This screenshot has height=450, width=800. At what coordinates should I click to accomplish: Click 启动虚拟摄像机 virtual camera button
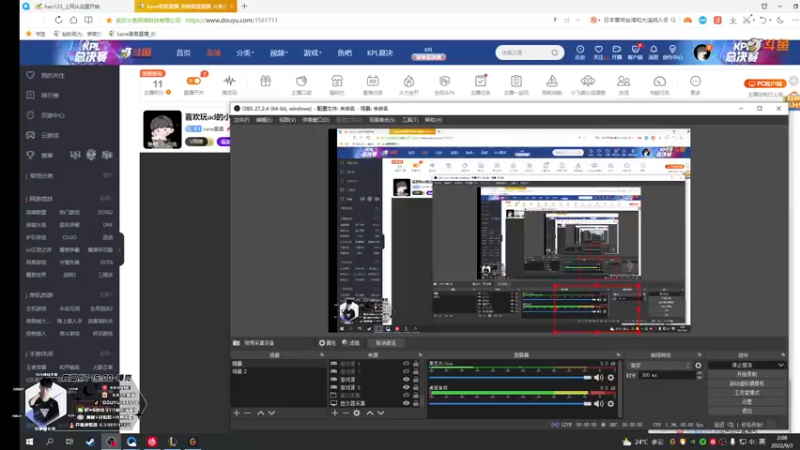point(746,383)
